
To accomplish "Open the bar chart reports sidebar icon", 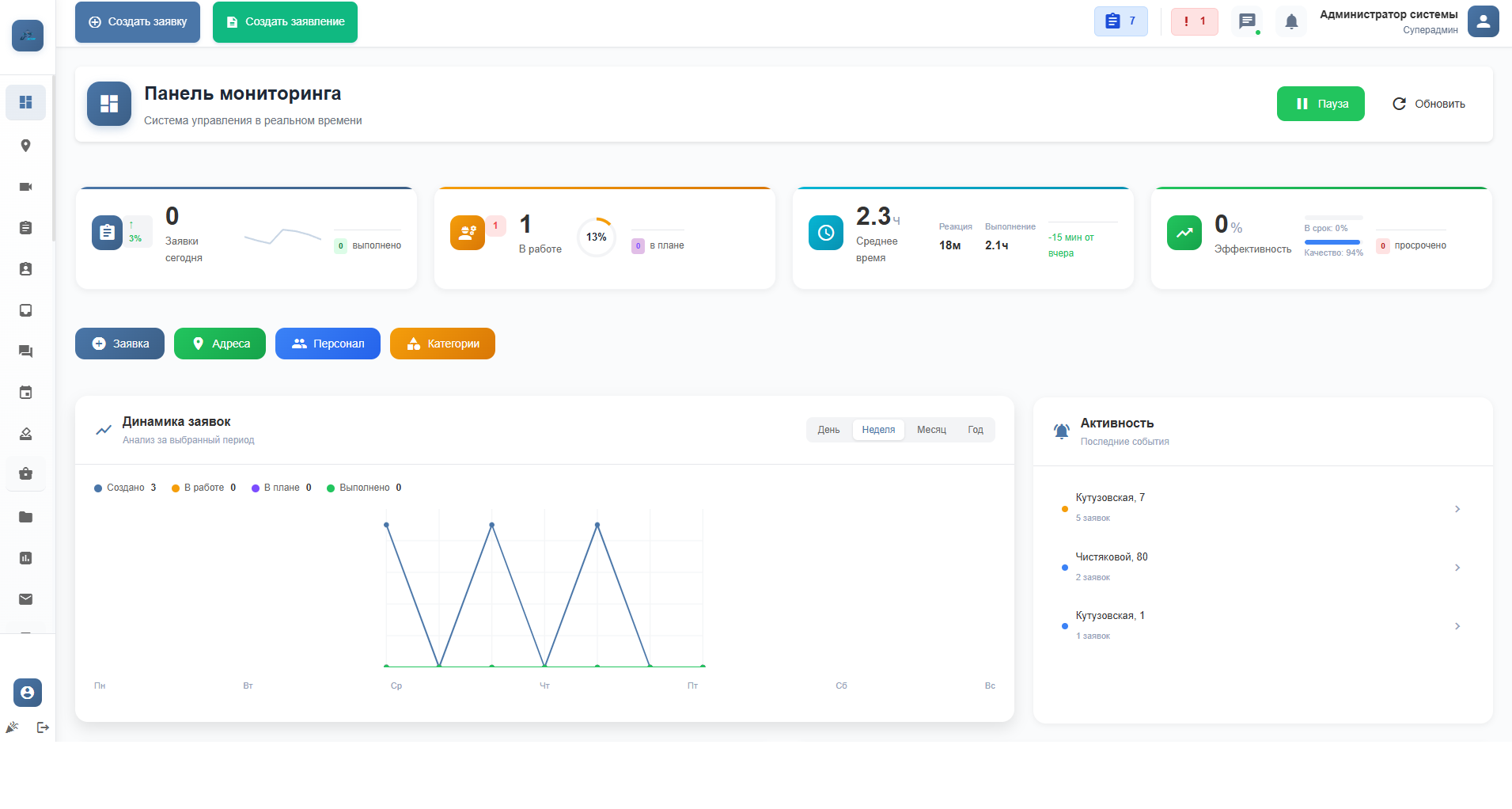I will [x=25, y=558].
